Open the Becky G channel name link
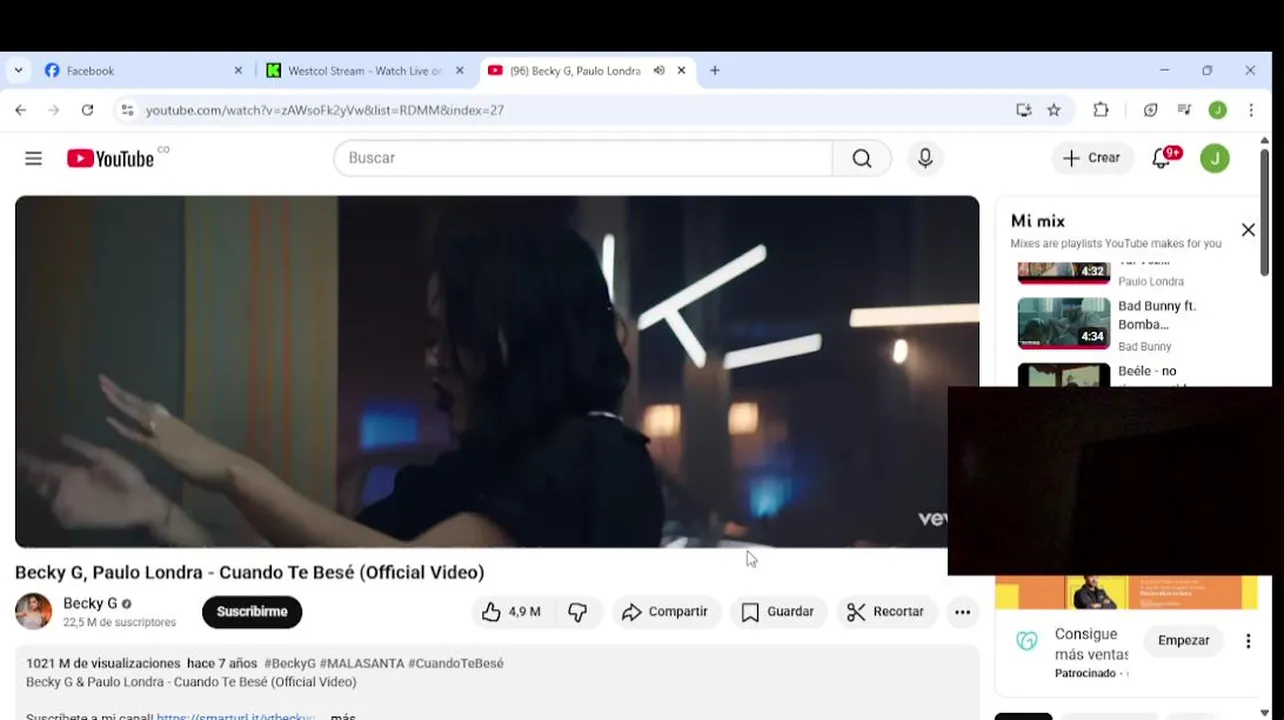 coord(90,603)
